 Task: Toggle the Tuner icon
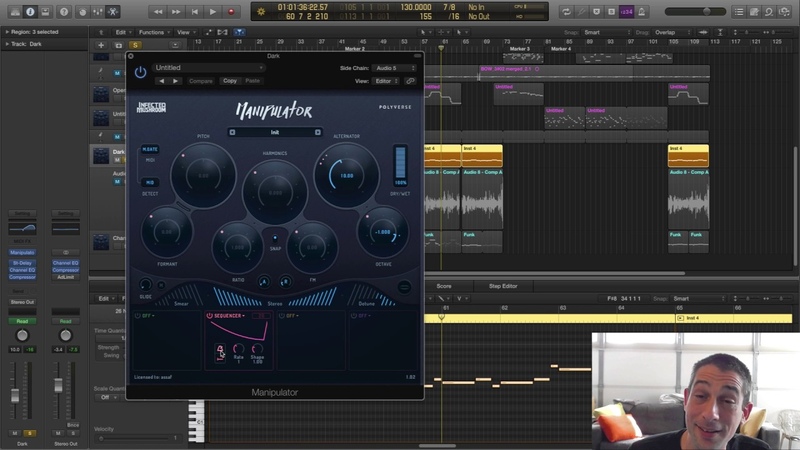pyautogui.click(x=581, y=11)
